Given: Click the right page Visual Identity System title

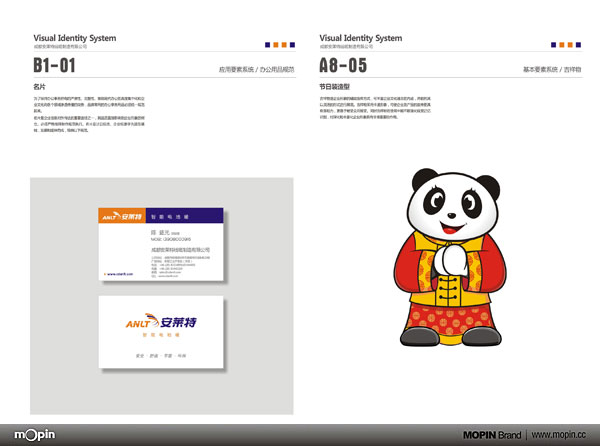Looking at the screenshot, I should pyautogui.click(x=361, y=38).
